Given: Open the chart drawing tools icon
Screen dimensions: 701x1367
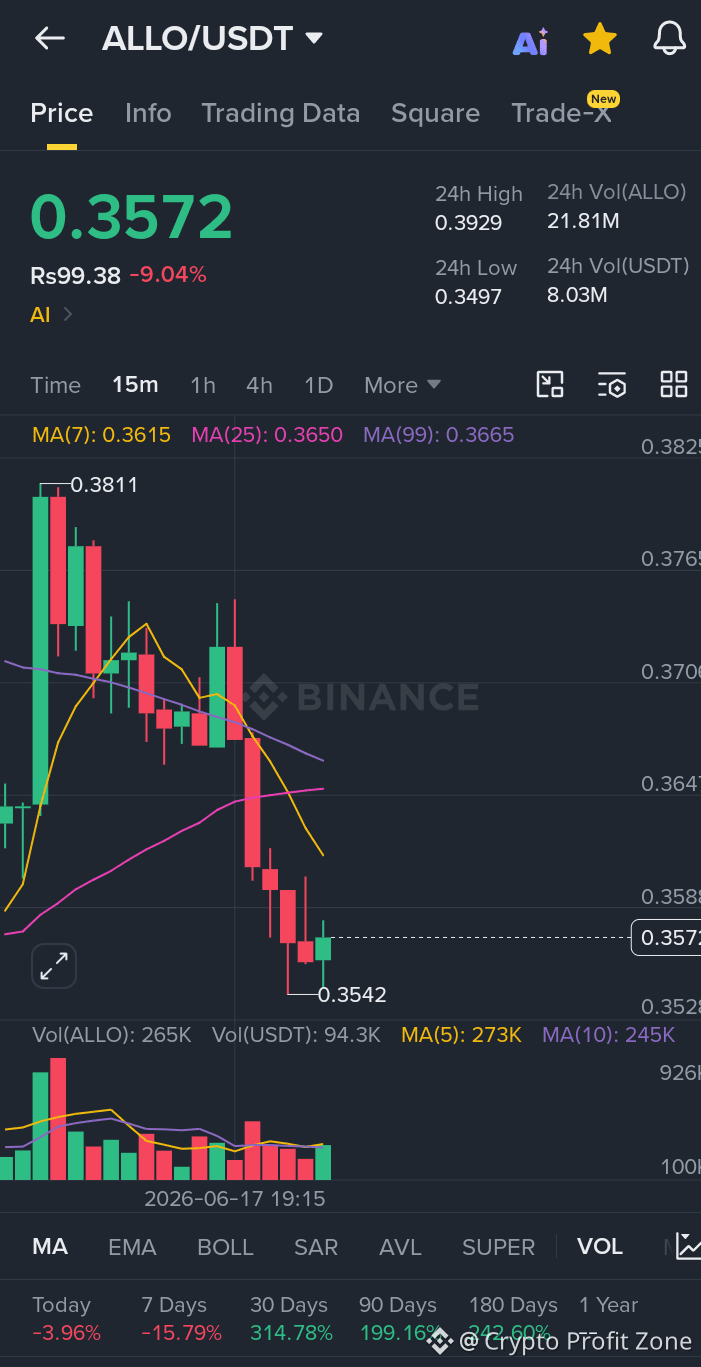Looking at the screenshot, I should coord(550,384).
